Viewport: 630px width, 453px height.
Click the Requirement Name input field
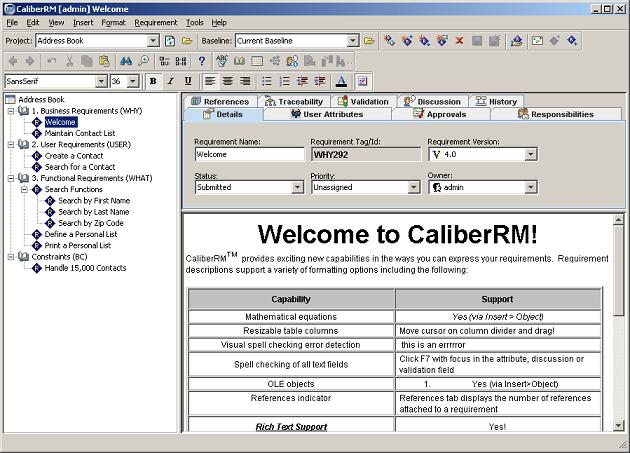pyautogui.click(x=250, y=154)
